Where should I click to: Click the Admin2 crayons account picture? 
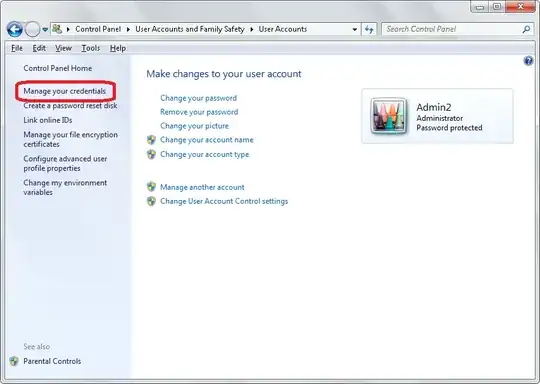point(389,116)
